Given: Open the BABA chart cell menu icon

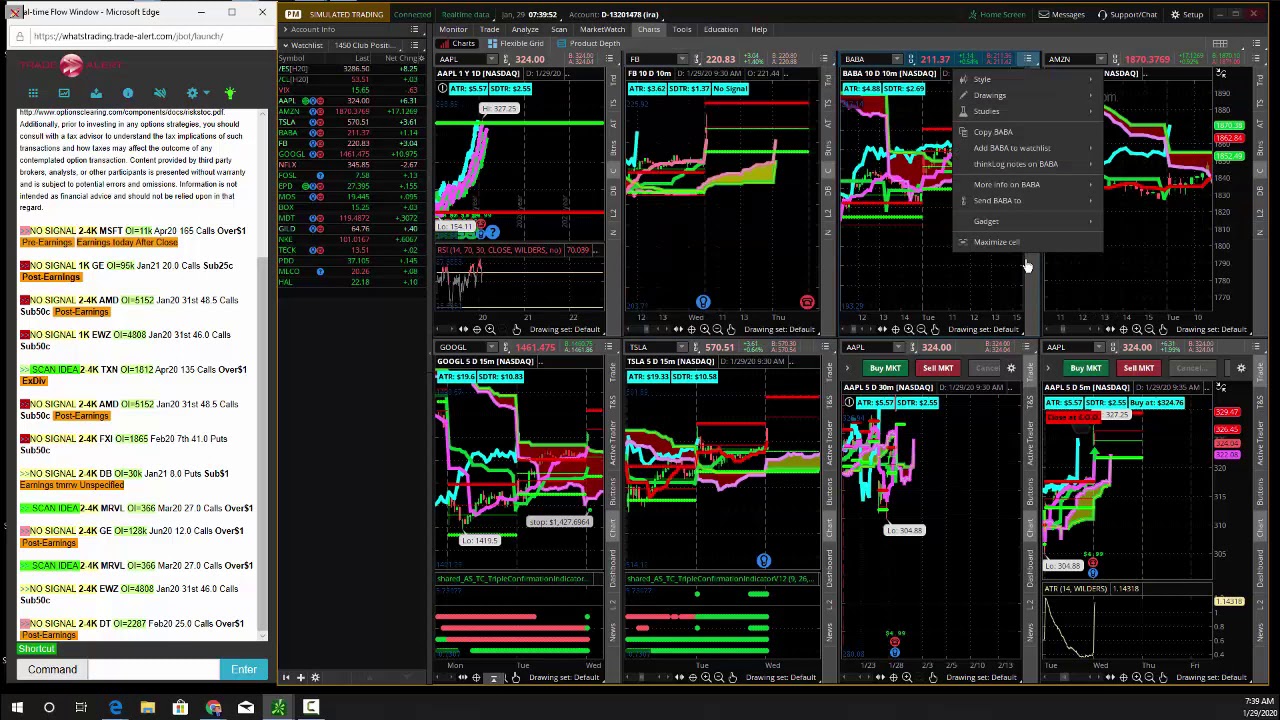Looking at the screenshot, I should [x=1028, y=59].
